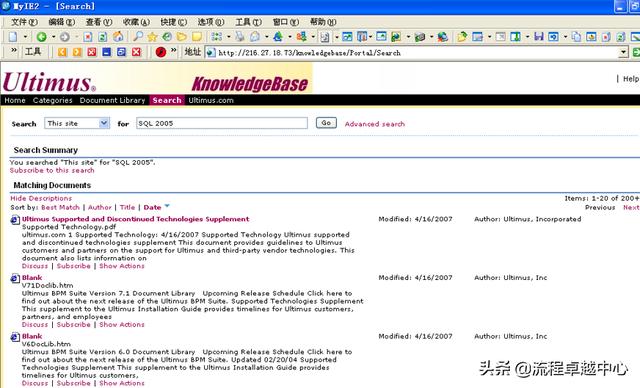Screen dimensions: 640x388
Task: Sort results by Author
Action: [100, 207]
